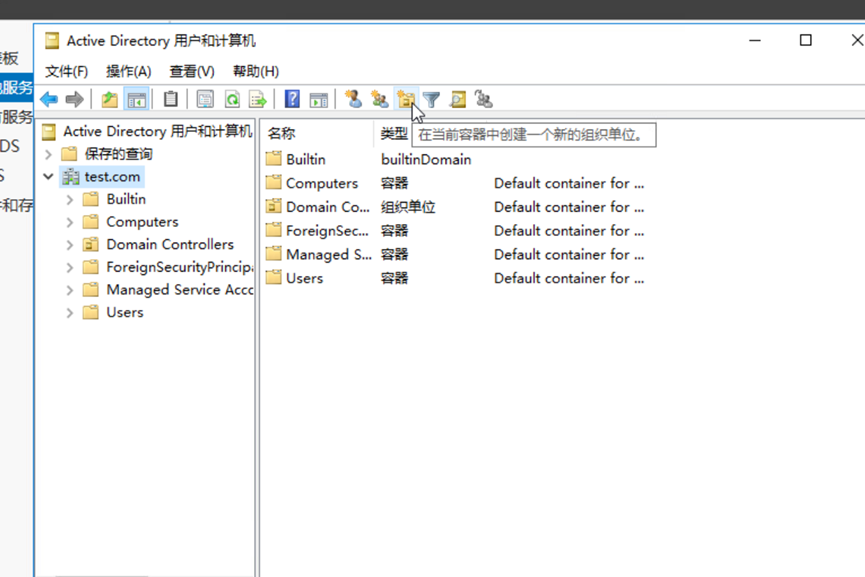The image size is (865, 577).
Task: Select the Users row name in list
Action: (x=305, y=278)
